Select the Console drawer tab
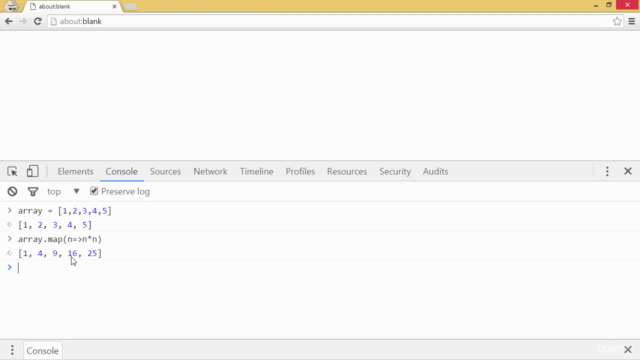This screenshot has width=640, height=360. [x=42, y=351]
